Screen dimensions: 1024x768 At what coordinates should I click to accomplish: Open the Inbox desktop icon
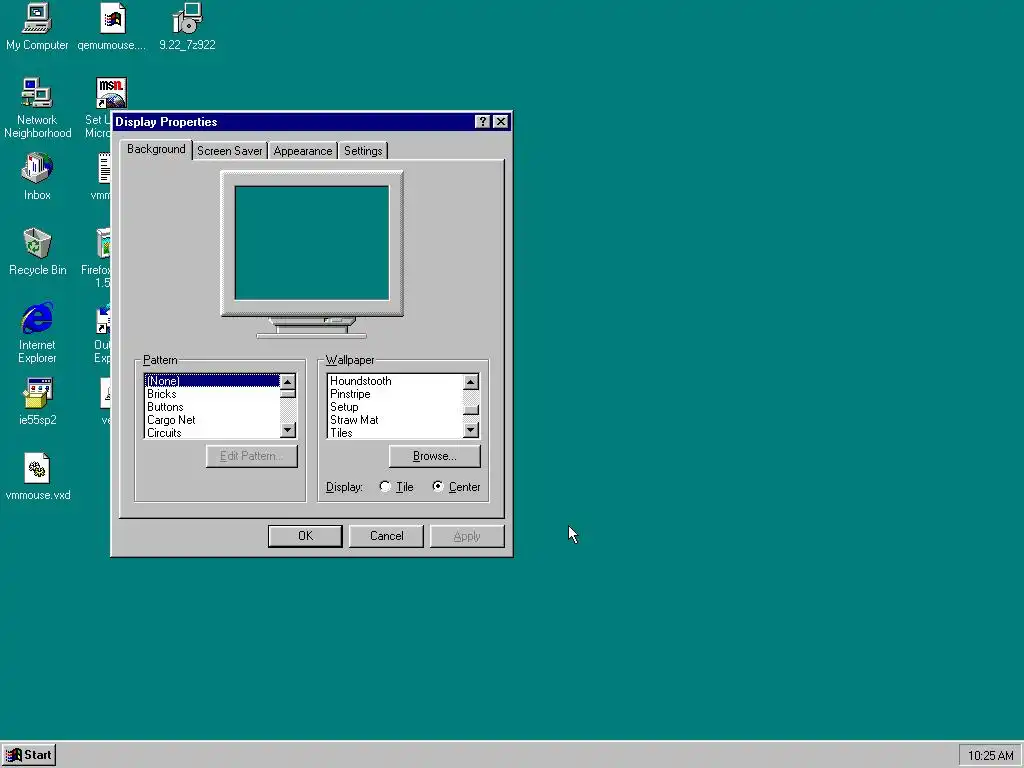click(37, 176)
